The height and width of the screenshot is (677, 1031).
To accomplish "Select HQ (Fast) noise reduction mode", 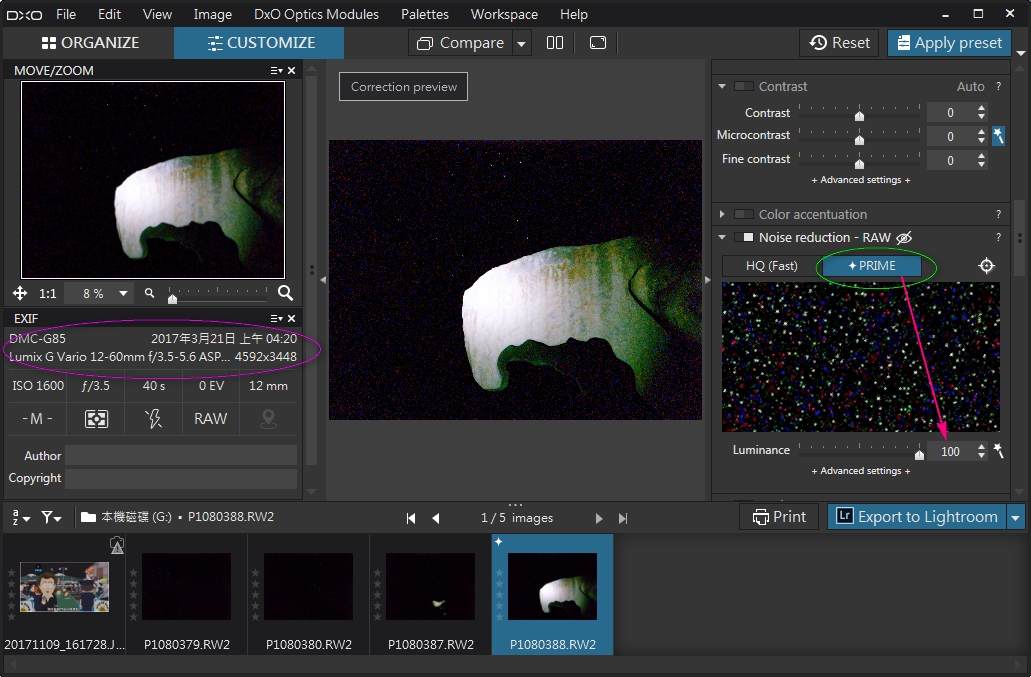I will pos(772,266).
